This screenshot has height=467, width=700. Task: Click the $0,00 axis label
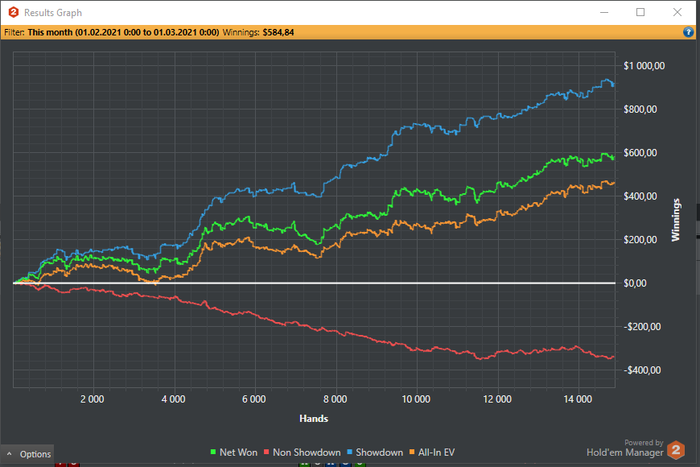634,284
